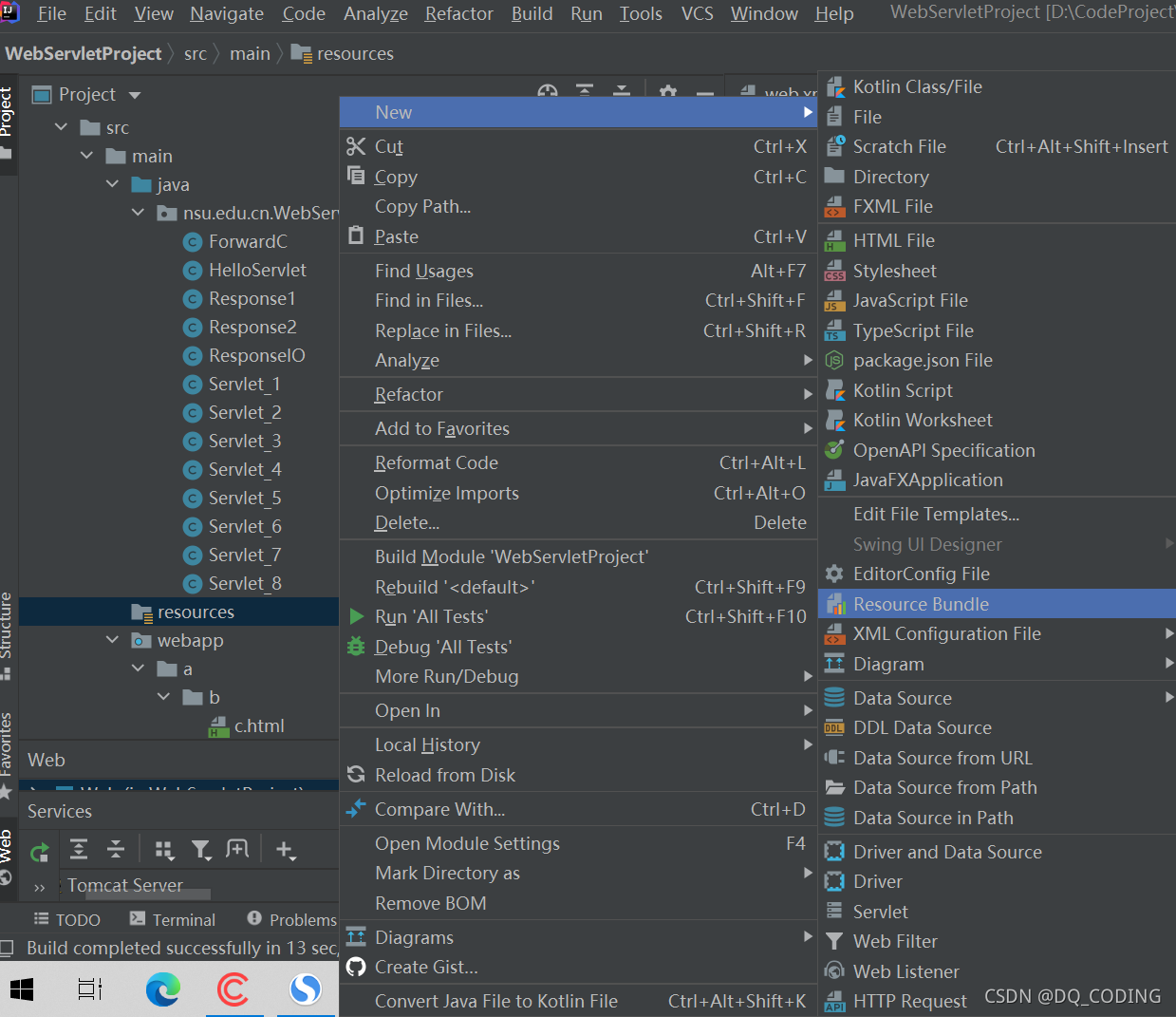1176x1017 pixels.
Task: Collapse the src folder in project tree
Action: click(x=62, y=127)
